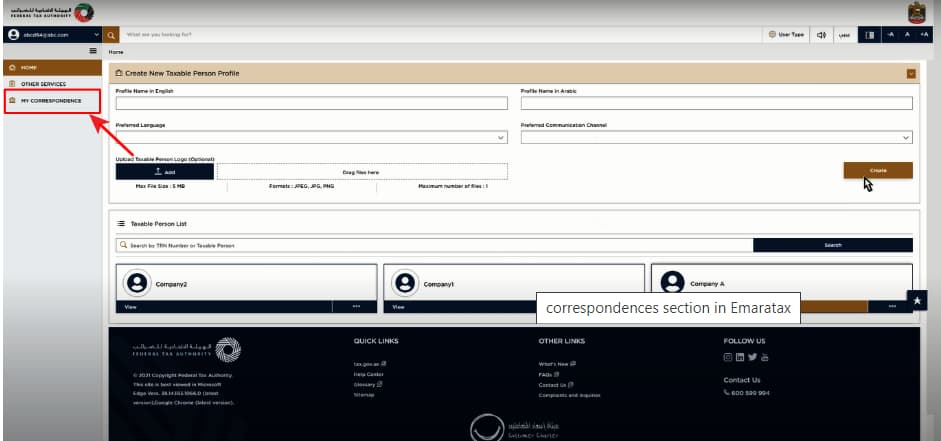Open the Company A card three-dots menu
This screenshot has height=441, width=941.
pyautogui.click(x=892, y=307)
